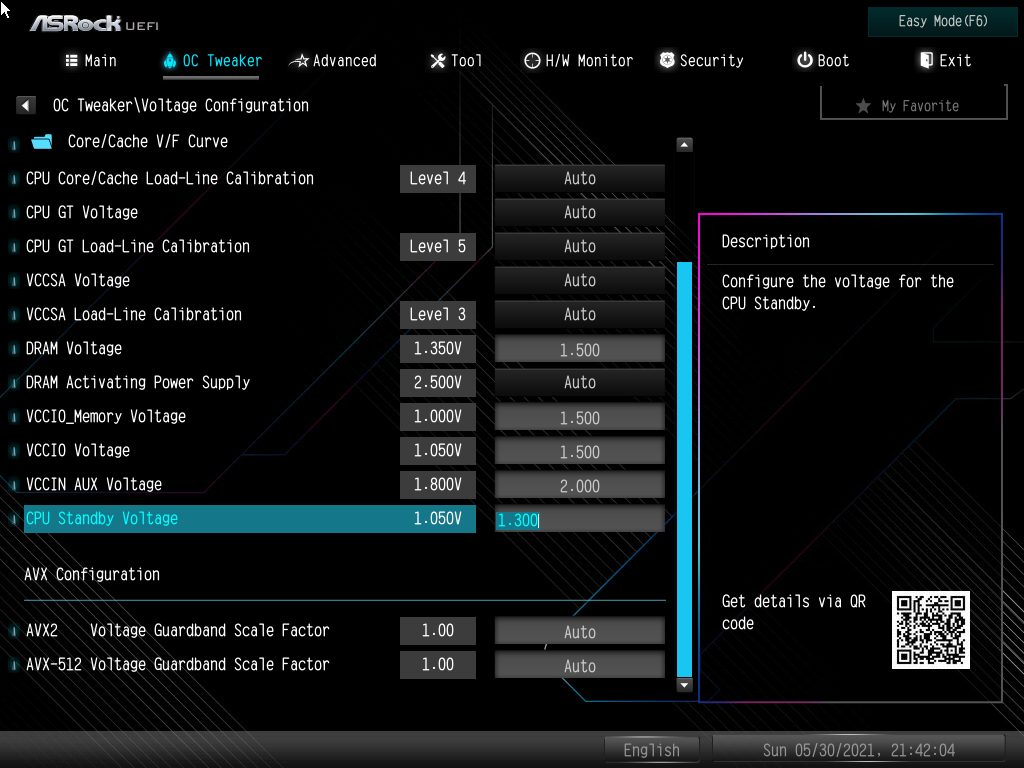Switch to Easy Mode (F6)

pyautogui.click(x=942, y=22)
